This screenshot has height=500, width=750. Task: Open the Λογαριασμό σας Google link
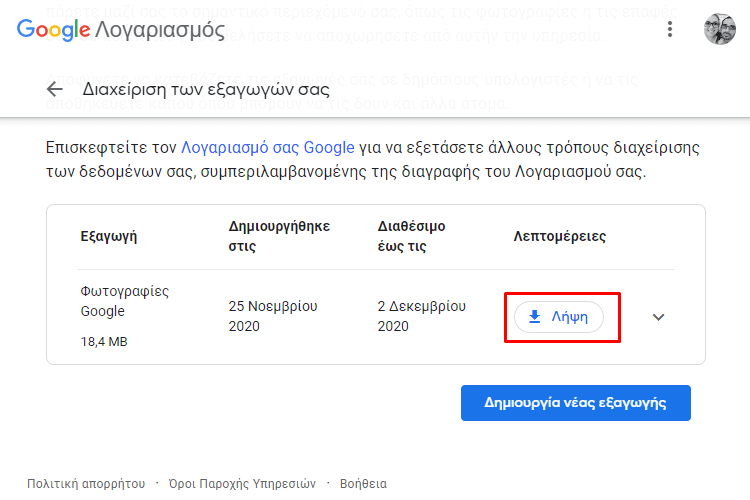[x=268, y=147]
